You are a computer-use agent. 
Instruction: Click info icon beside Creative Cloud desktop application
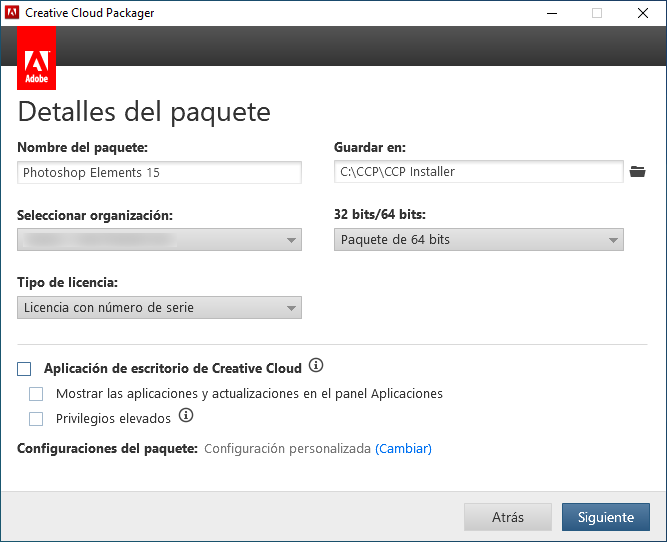click(316, 365)
